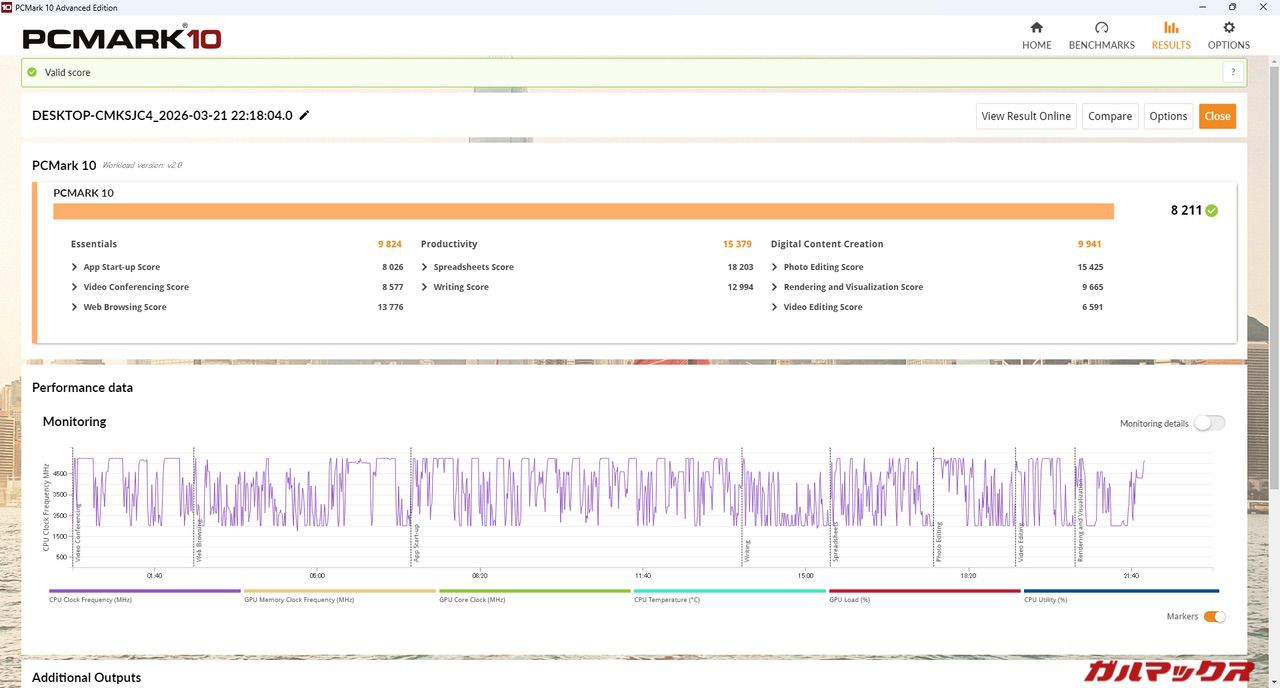The image size is (1280, 688).
Task: Click the red GPU Load legend bar
Action: pyautogui.click(x=924, y=591)
